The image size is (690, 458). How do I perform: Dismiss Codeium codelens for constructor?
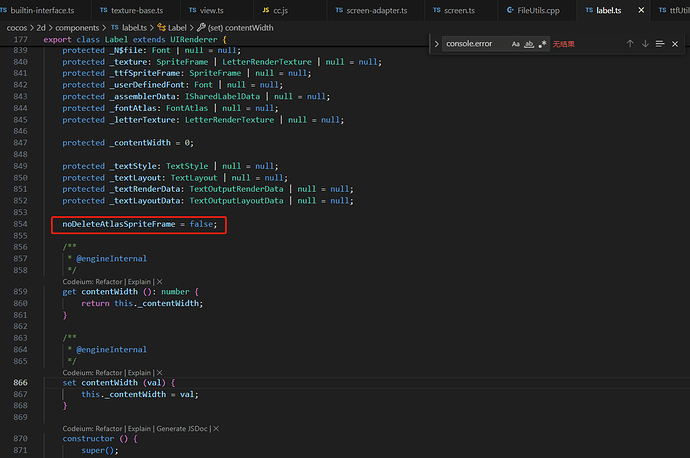[x=216, y=429]
